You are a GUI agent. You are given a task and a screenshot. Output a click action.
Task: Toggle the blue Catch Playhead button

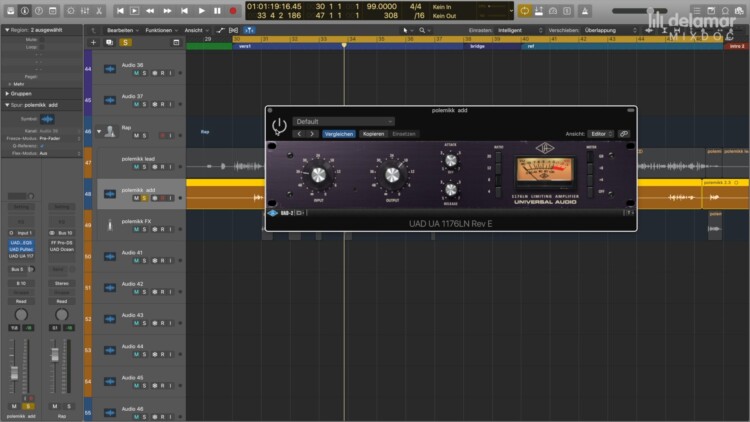[249, 30]
